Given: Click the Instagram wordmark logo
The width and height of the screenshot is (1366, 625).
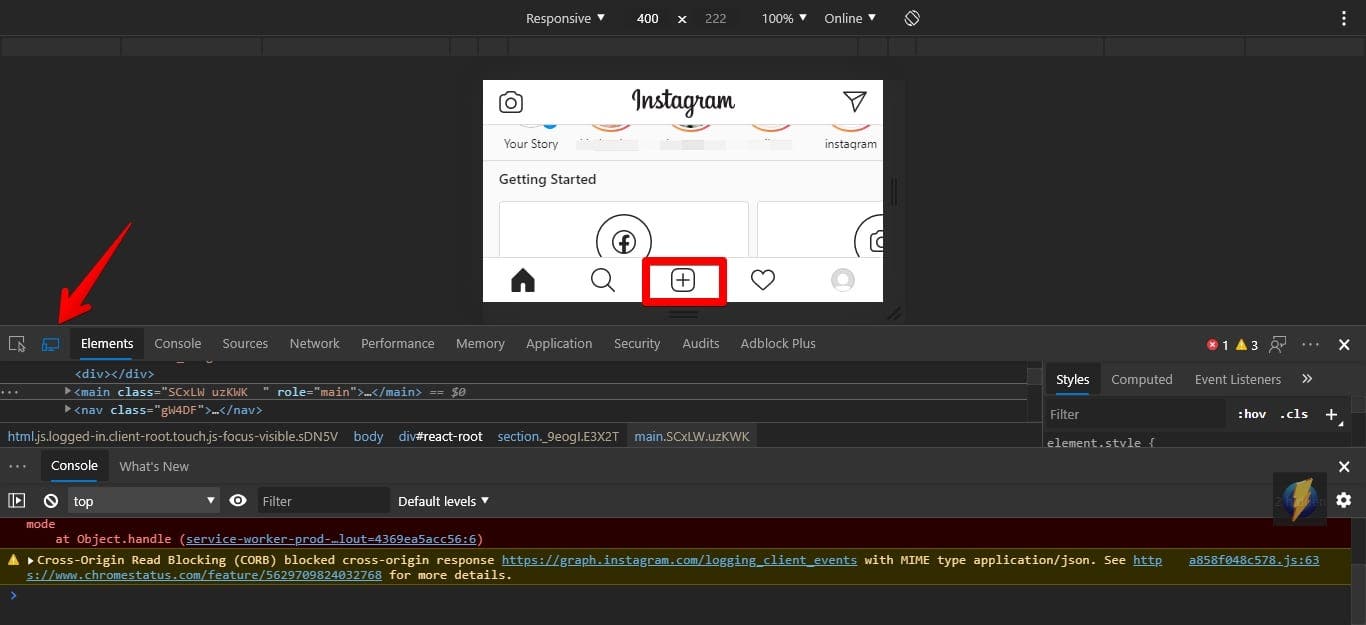Looking at the screenshot, I should 683,101.
